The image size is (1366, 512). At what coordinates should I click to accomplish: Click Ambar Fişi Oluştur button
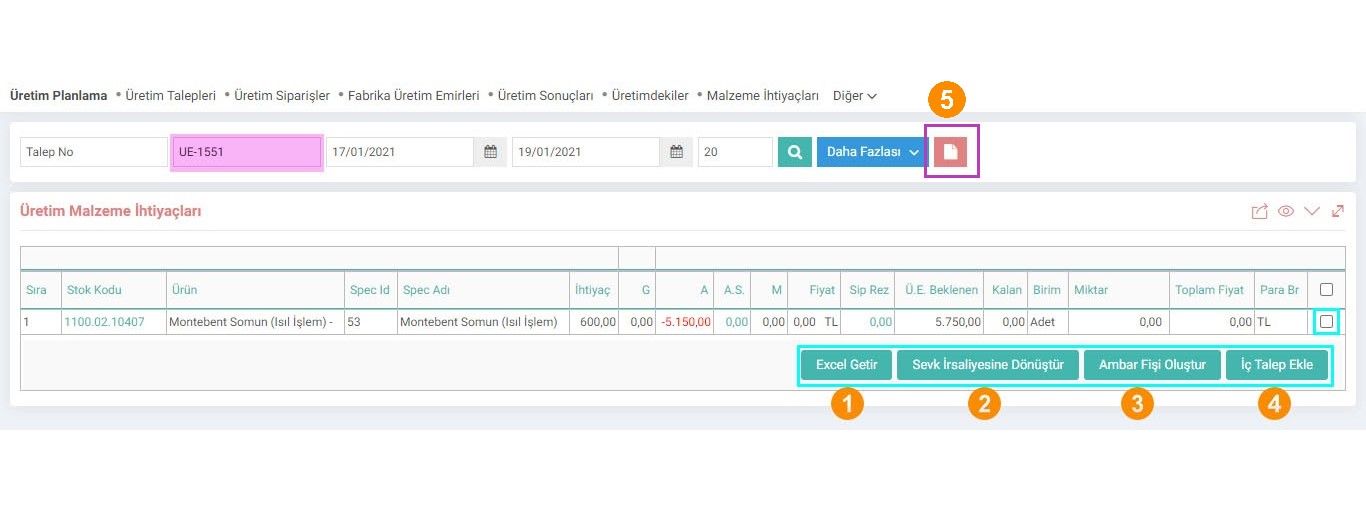(1152, 365)
